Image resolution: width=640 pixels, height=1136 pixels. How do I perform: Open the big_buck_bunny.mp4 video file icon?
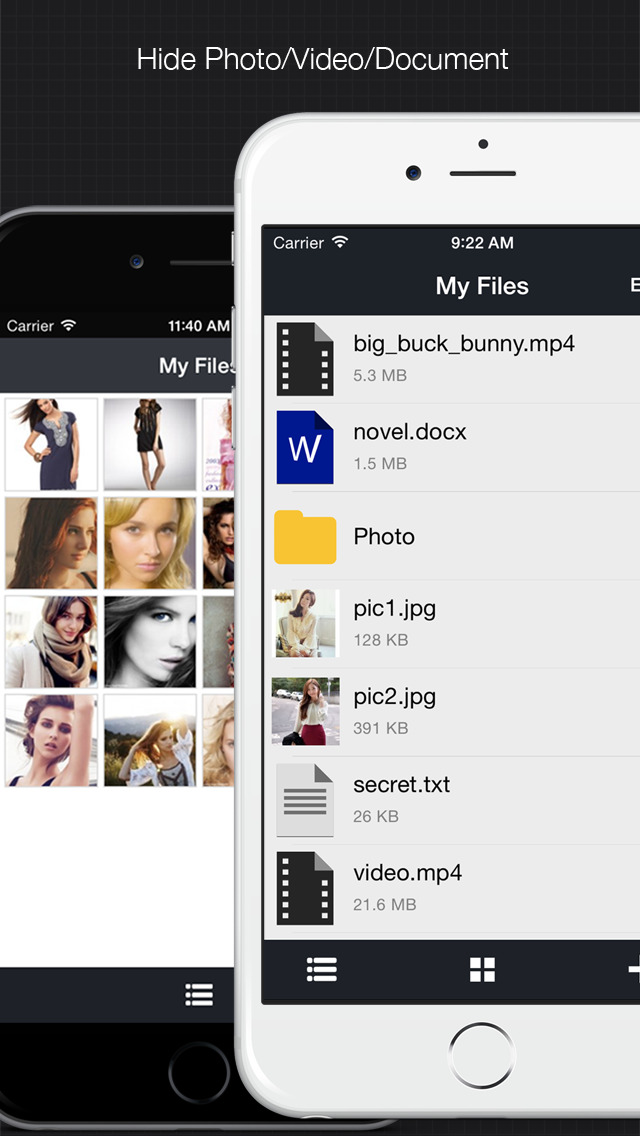[305, 359]
